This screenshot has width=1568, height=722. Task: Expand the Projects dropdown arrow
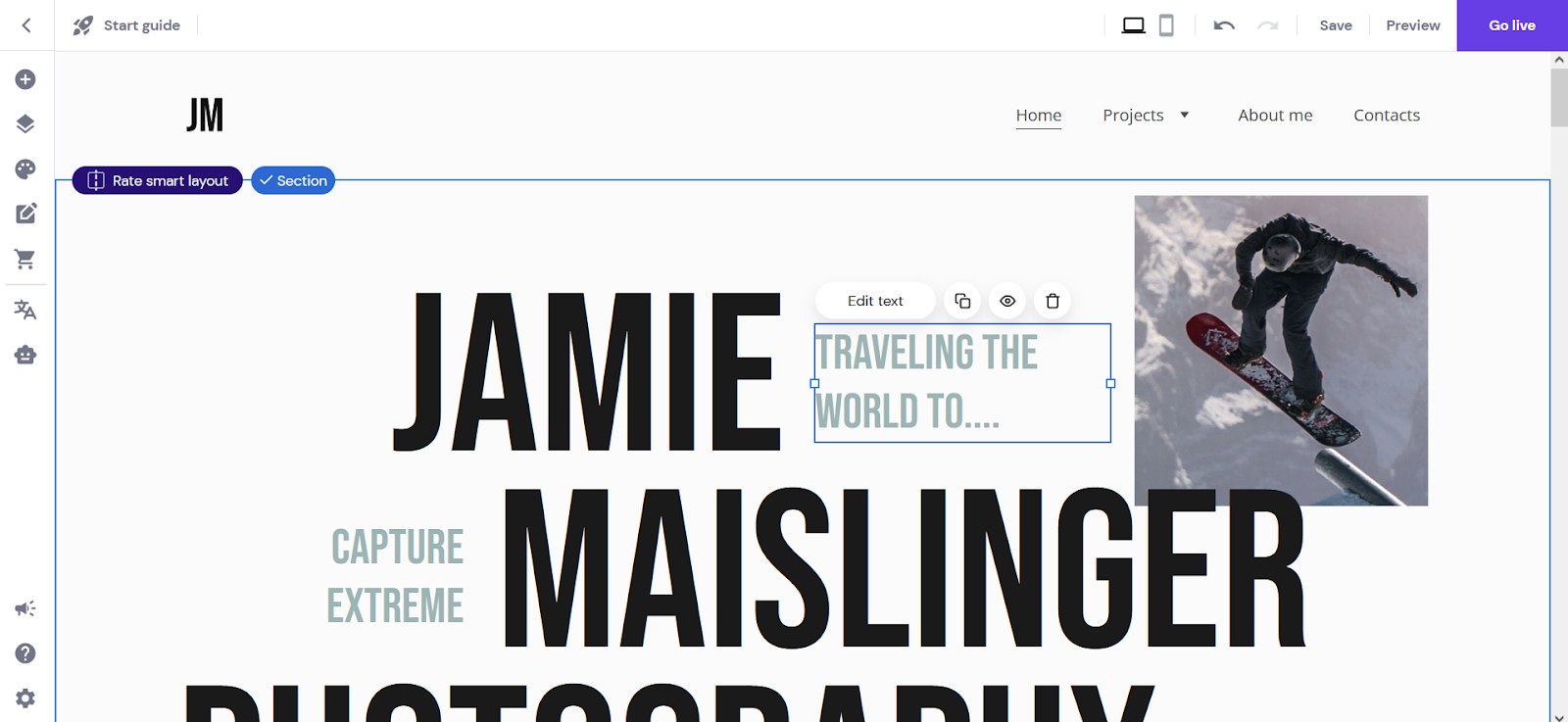[x=1185, y=116]
